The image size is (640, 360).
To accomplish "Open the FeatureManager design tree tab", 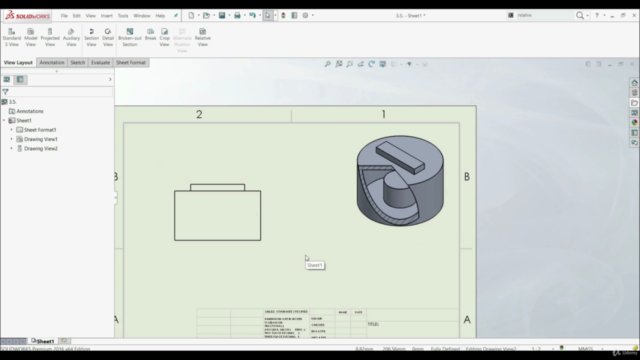I will 7,80.
